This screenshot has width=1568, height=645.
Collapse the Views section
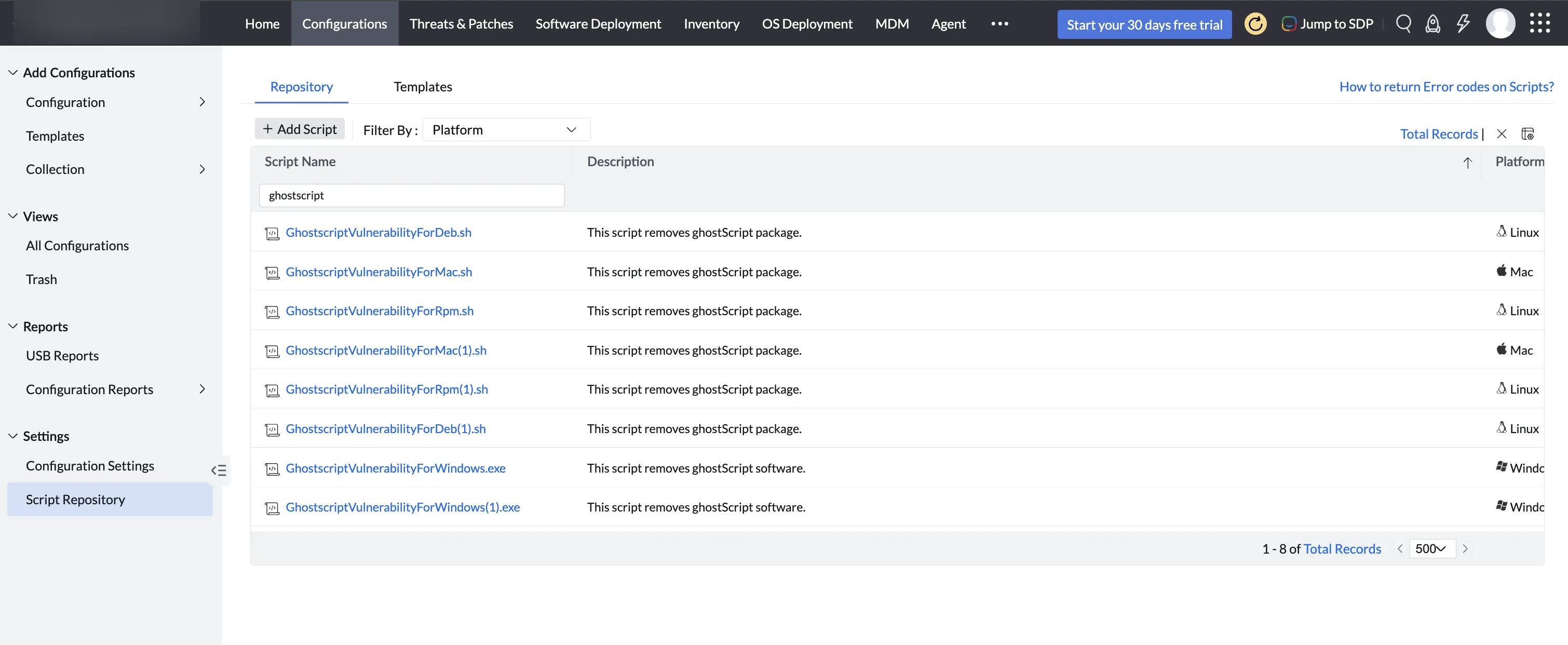point(12,216)
